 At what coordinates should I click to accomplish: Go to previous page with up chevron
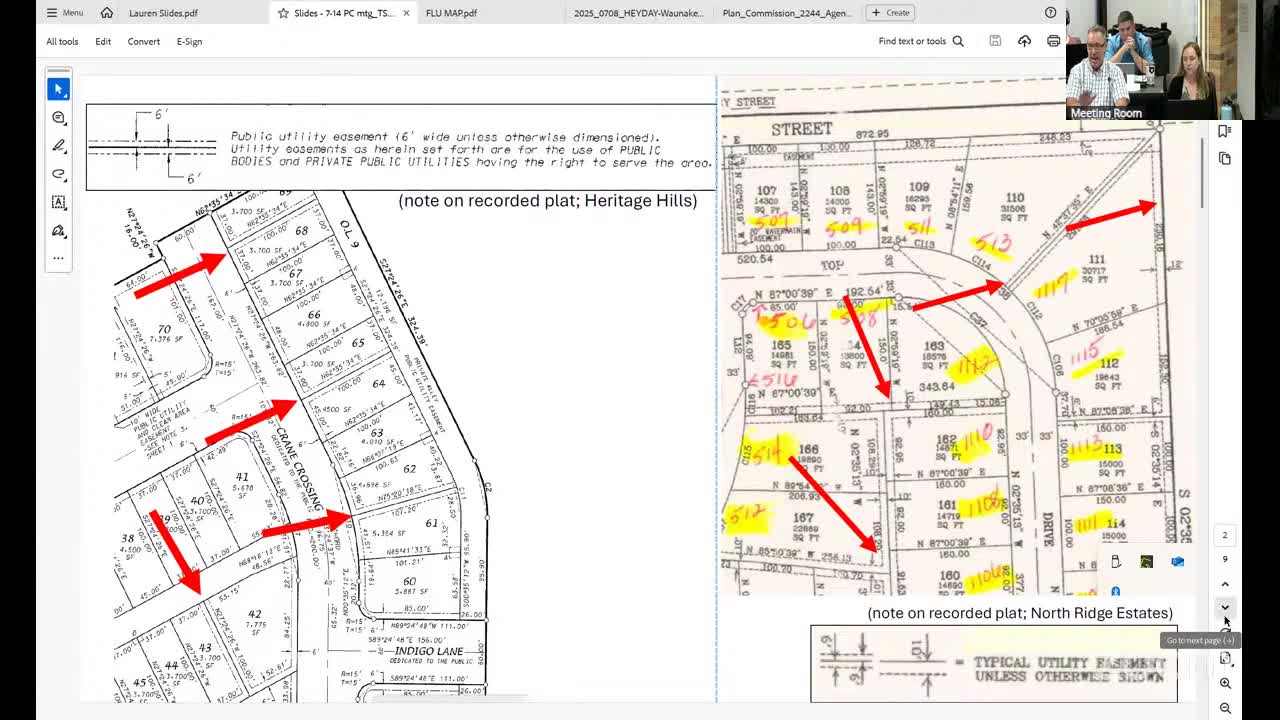point(1225,584)
